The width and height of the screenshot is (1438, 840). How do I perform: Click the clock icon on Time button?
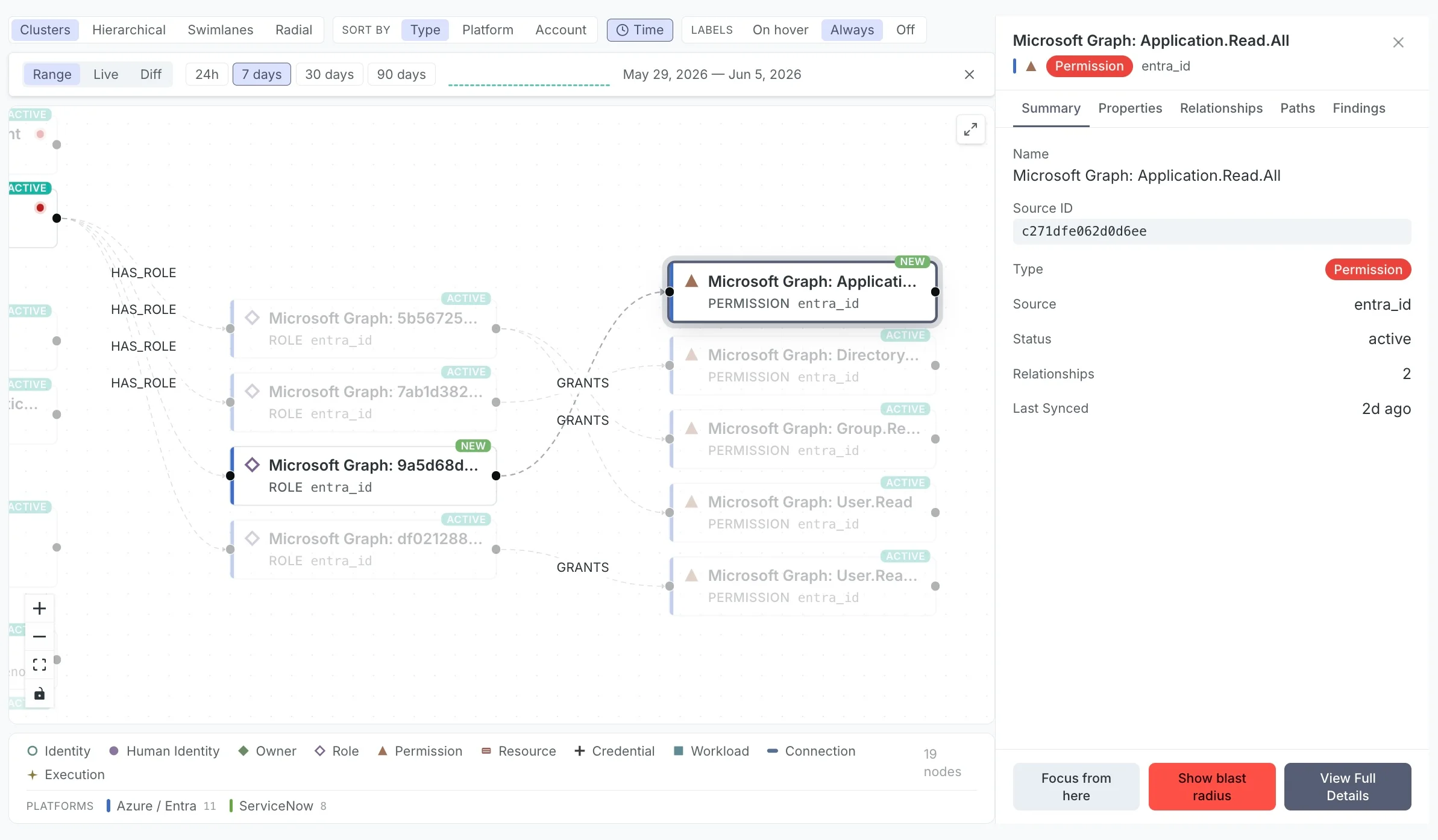point(622,30)
